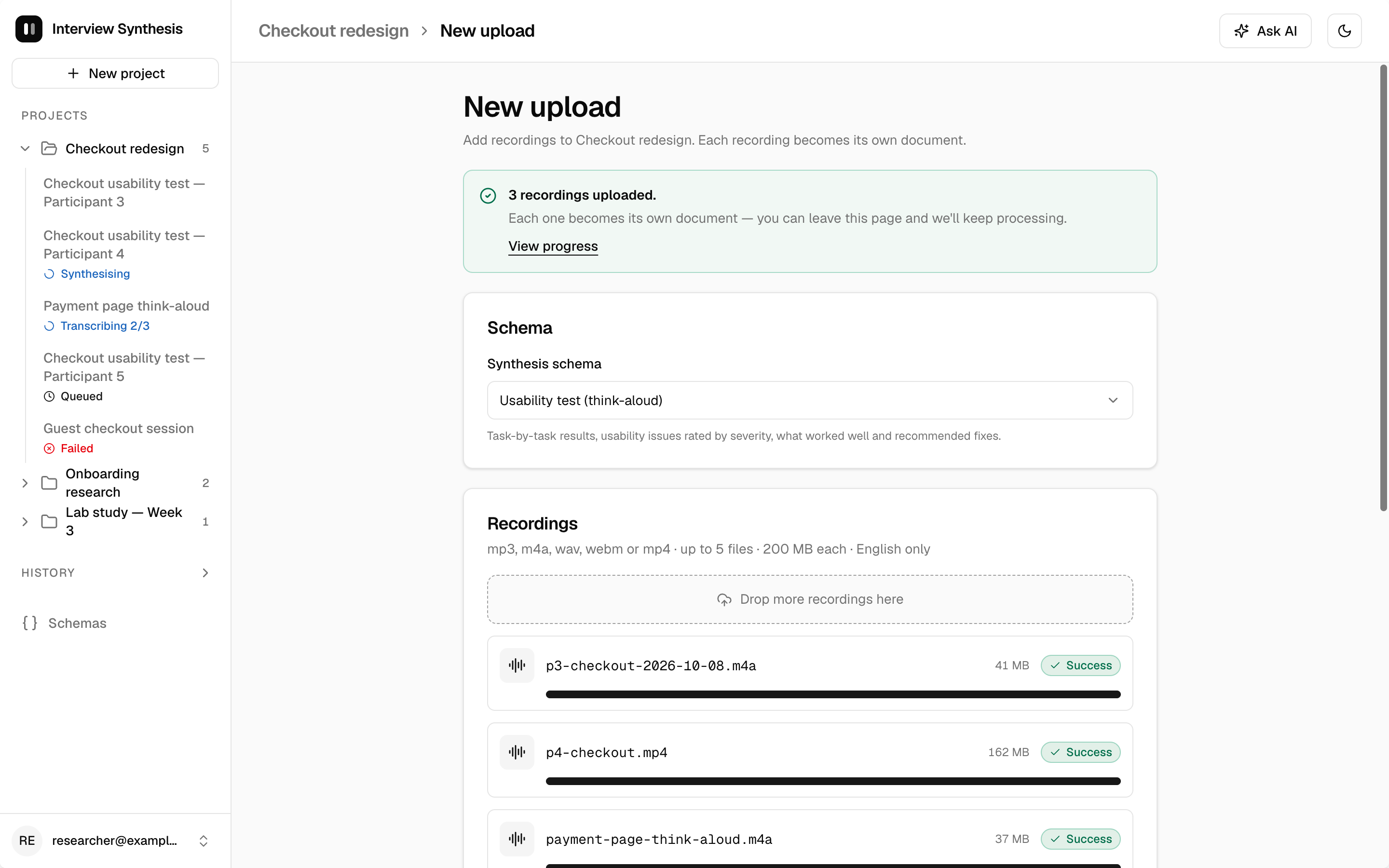Image resolution: width=1389 pixels, height=868 pixels.
Task: Expand the Lab study — Week 3 project
Action: coord(25,521)
